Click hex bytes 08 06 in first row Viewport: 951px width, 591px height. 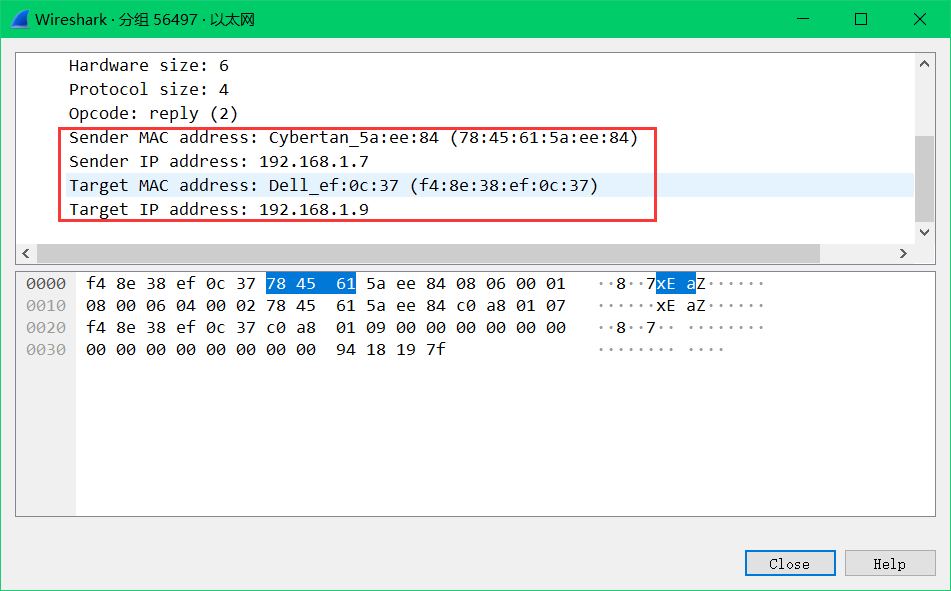pyautogui.click(x=481, y=283)
